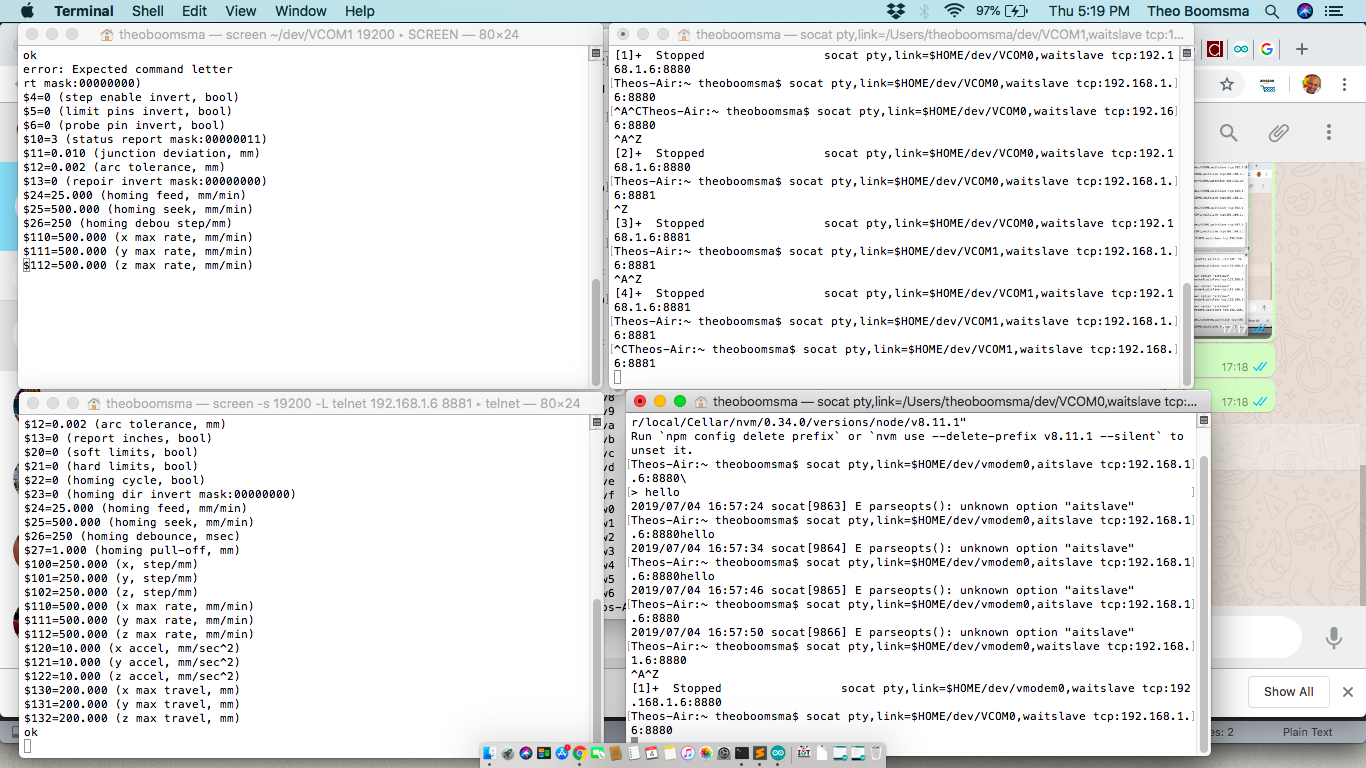Launch Sublime Text from the Dock
The image size is (1366, 768).
[x=759, y=754]
